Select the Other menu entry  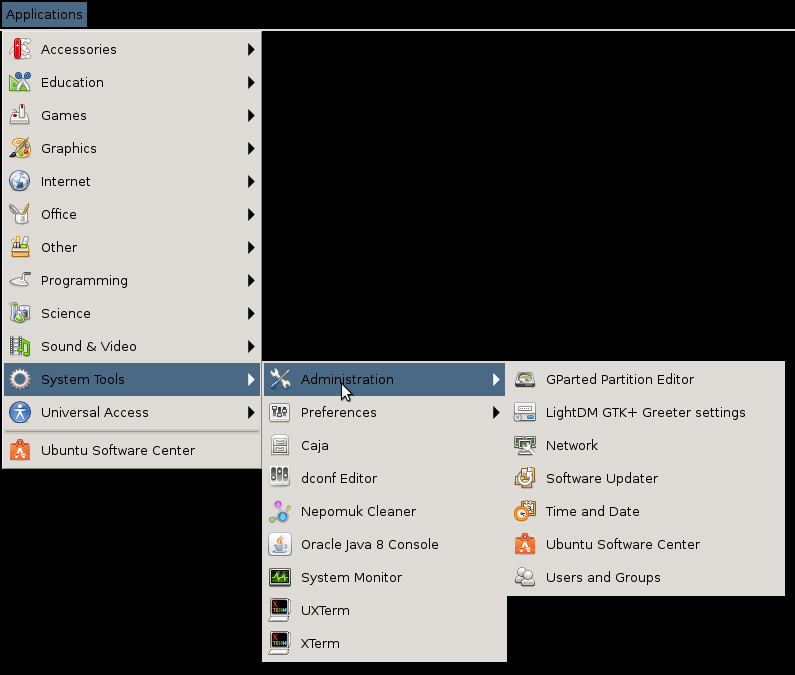132,247
